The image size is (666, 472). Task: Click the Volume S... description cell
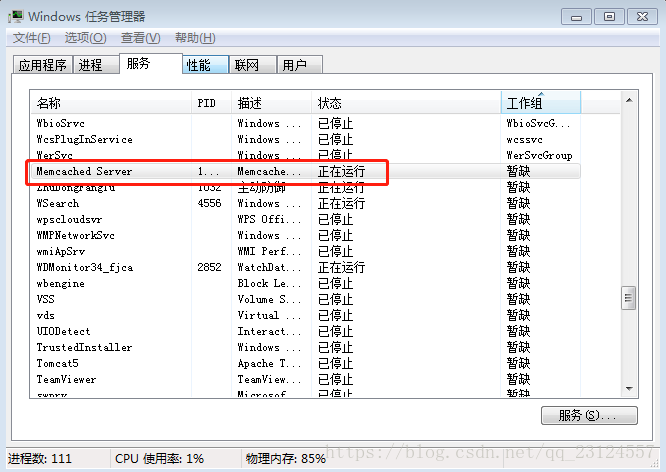(269, 299)
